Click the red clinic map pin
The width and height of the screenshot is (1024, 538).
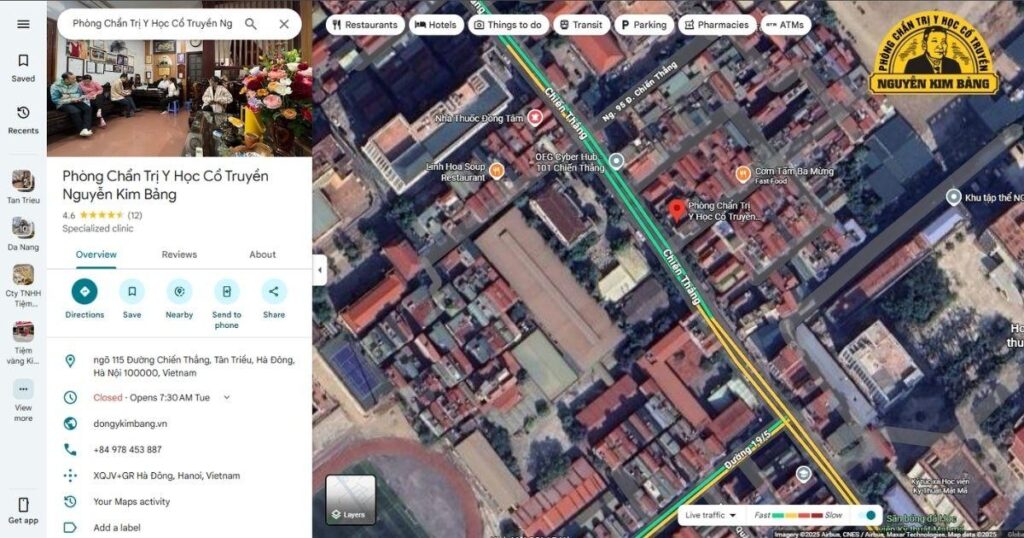[676, 209]
